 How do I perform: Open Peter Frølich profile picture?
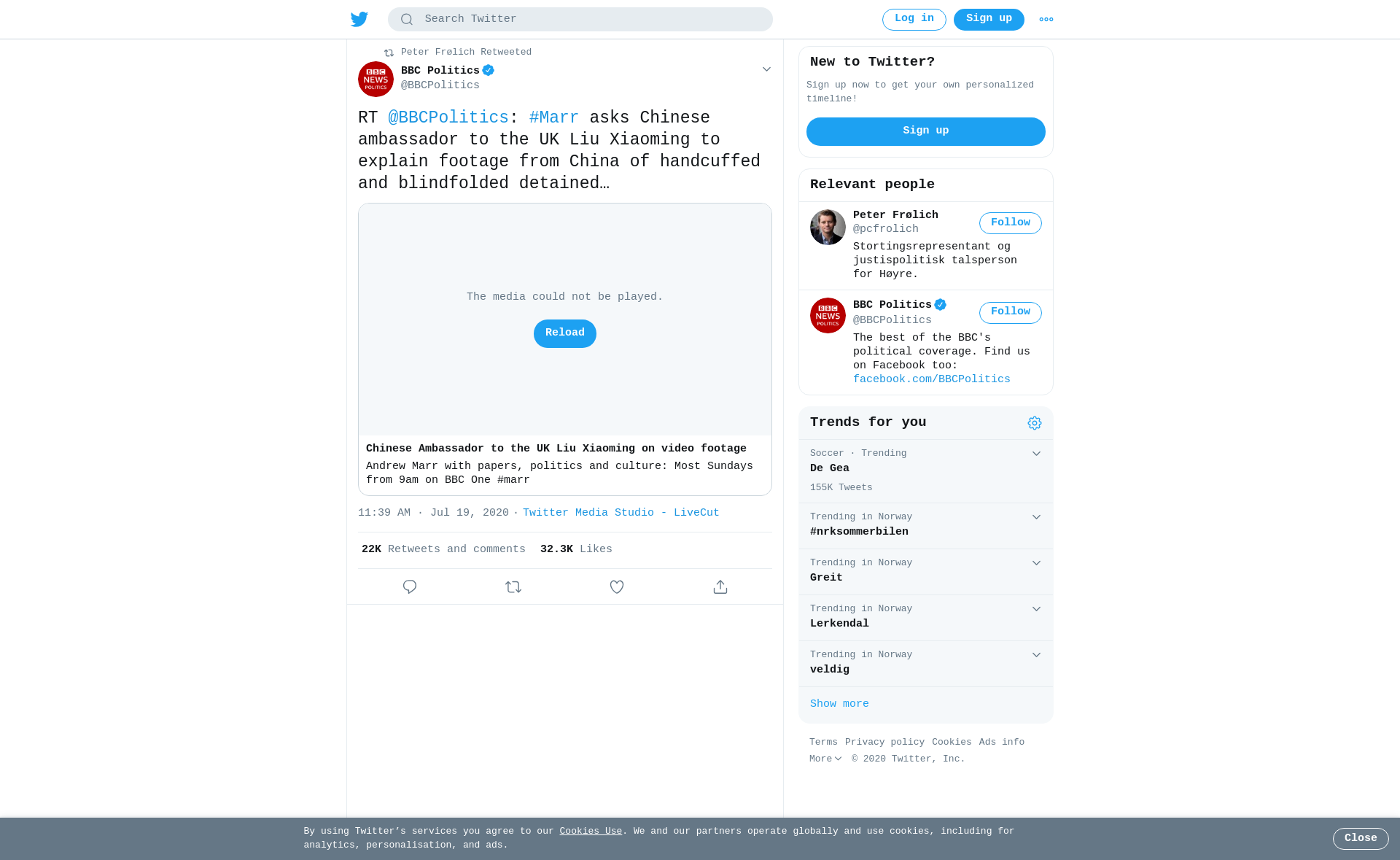[x=828, y=228]
